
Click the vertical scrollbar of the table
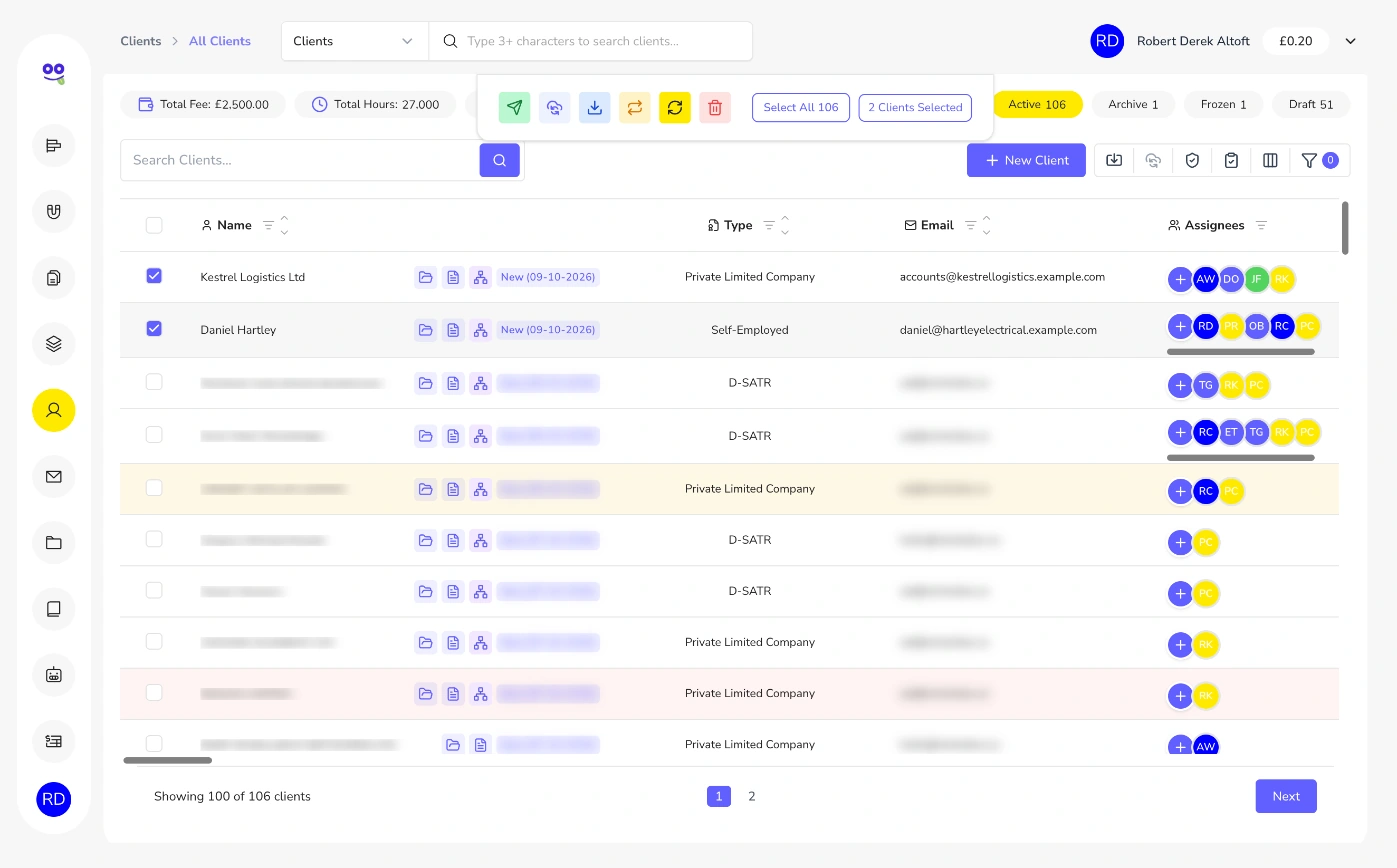click(1345, 228)
